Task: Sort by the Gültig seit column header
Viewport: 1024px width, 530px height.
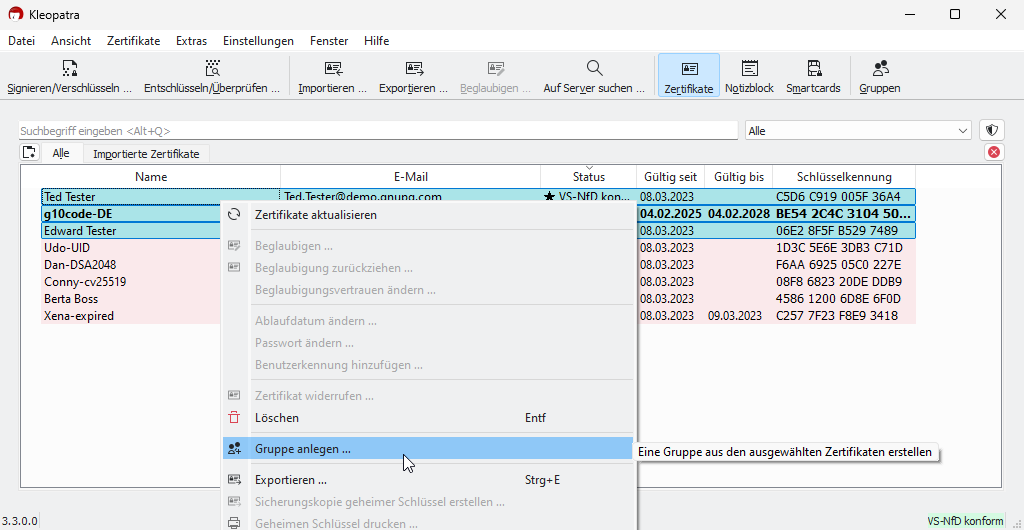Action: 671,177
